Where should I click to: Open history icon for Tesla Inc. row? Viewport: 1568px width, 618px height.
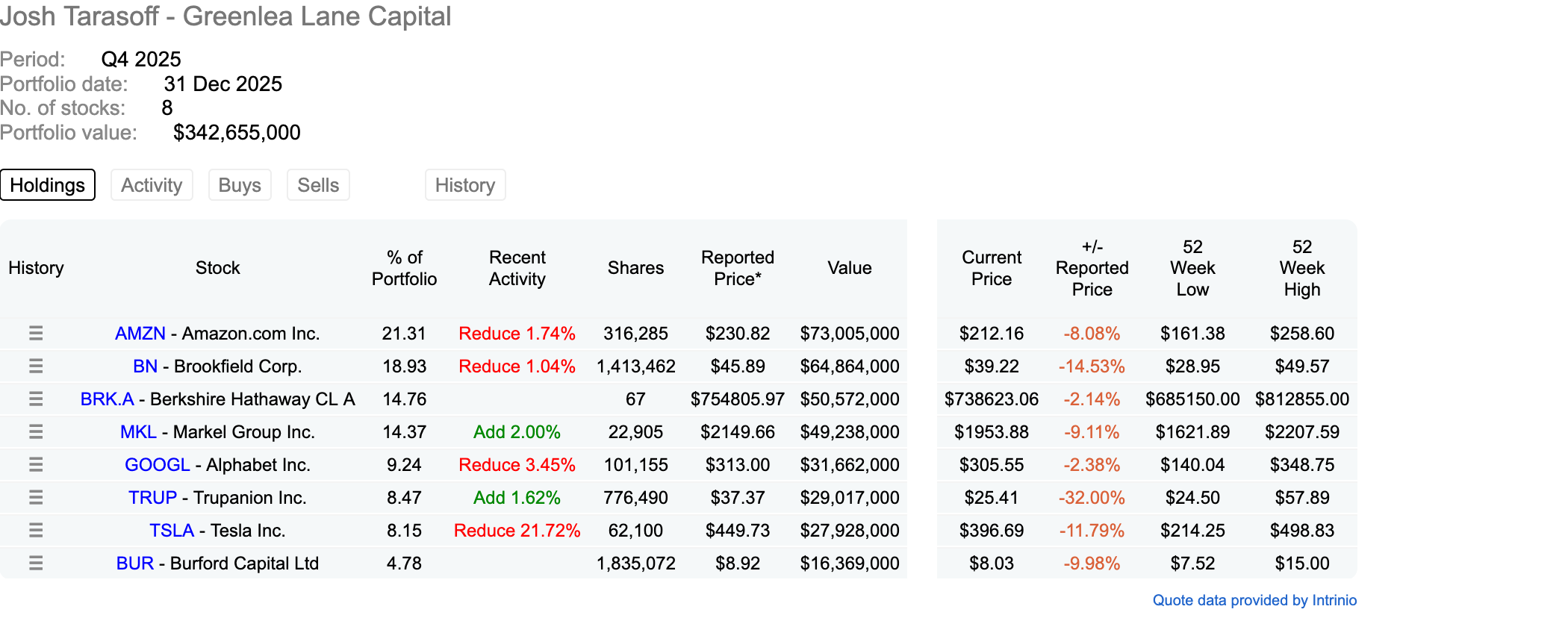point(36,531)
